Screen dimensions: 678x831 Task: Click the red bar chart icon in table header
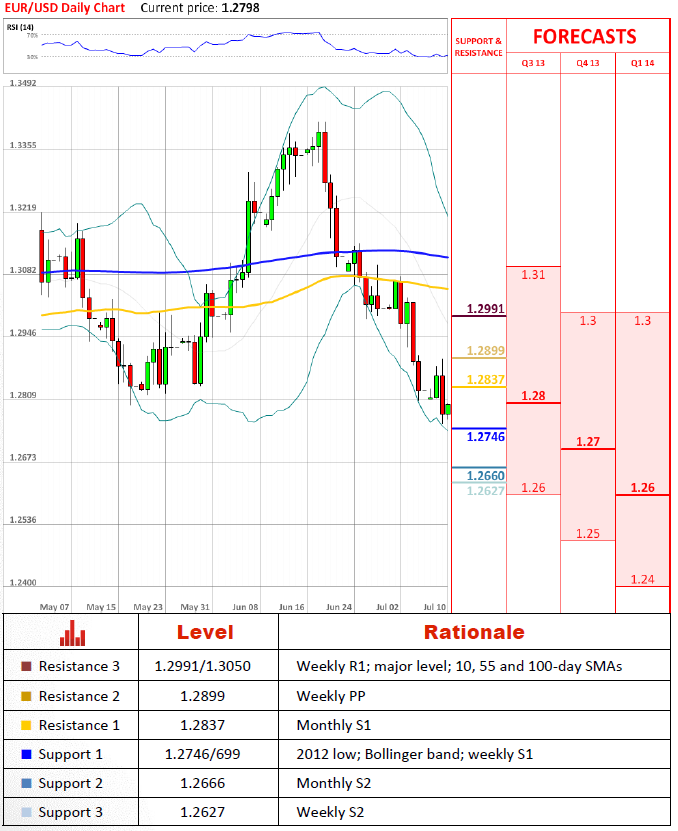click(x=73, y=633)
